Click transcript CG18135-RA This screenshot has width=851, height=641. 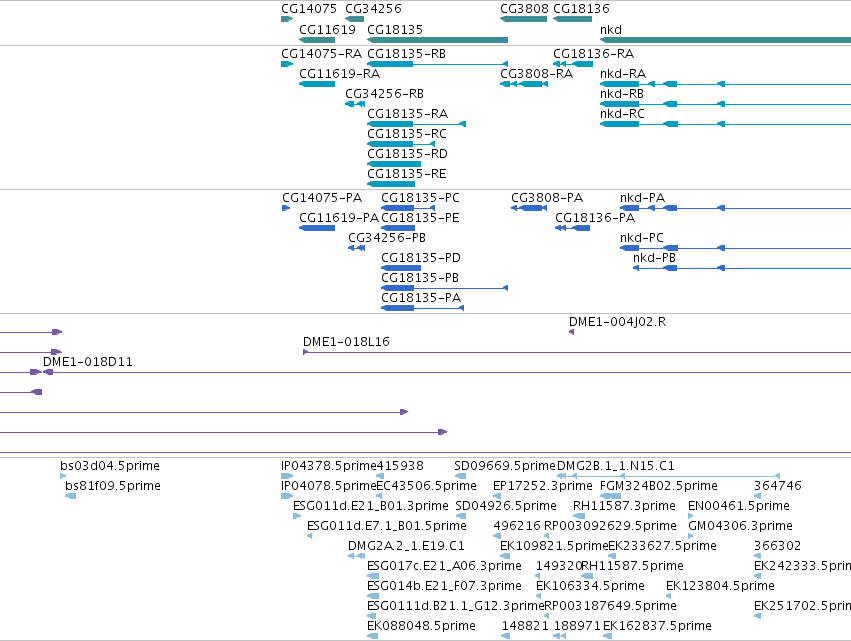pyautogui.click(x=416, y=124)
